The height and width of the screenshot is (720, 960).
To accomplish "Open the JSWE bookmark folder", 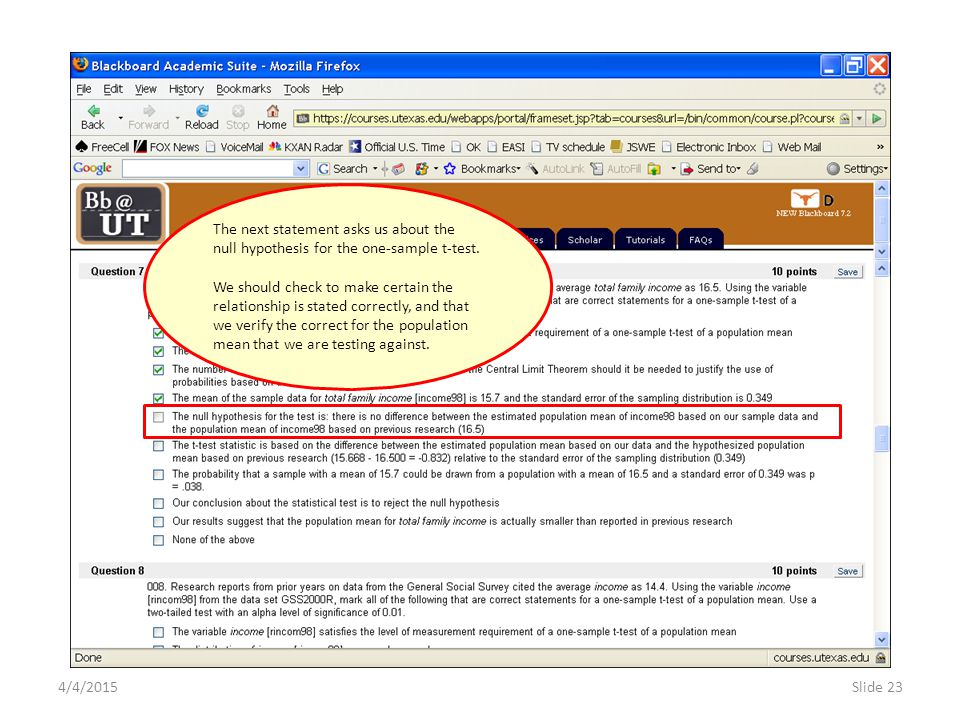I will (633, 147).
